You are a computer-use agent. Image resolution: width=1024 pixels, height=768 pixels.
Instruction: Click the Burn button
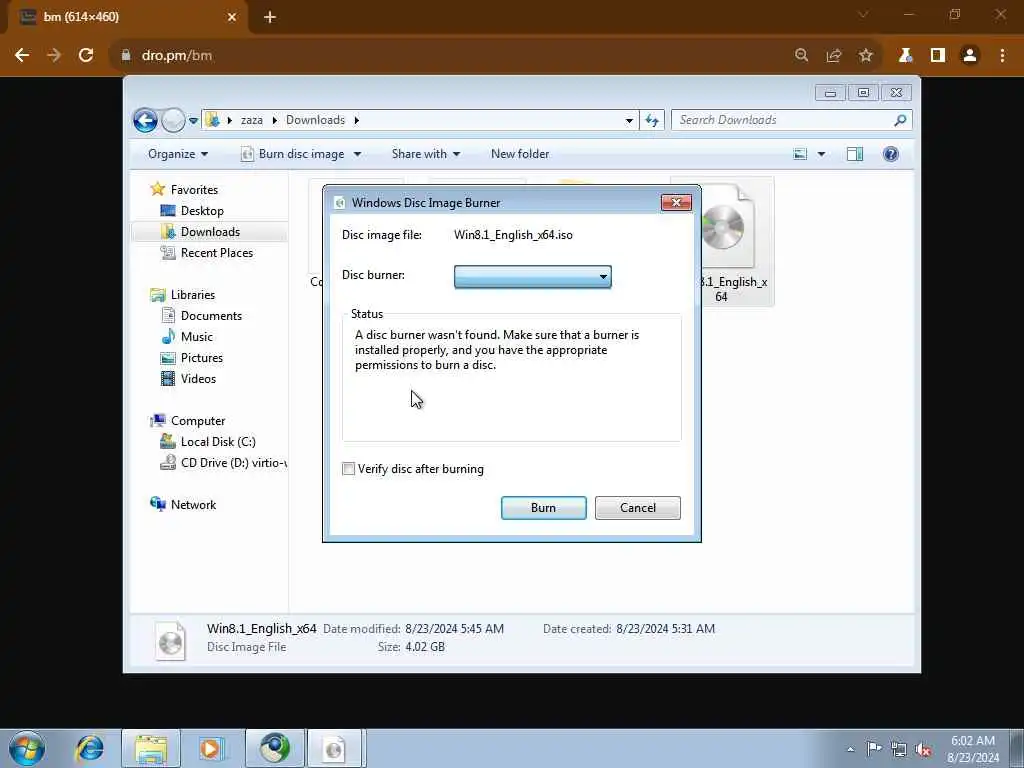pos(543,508)
